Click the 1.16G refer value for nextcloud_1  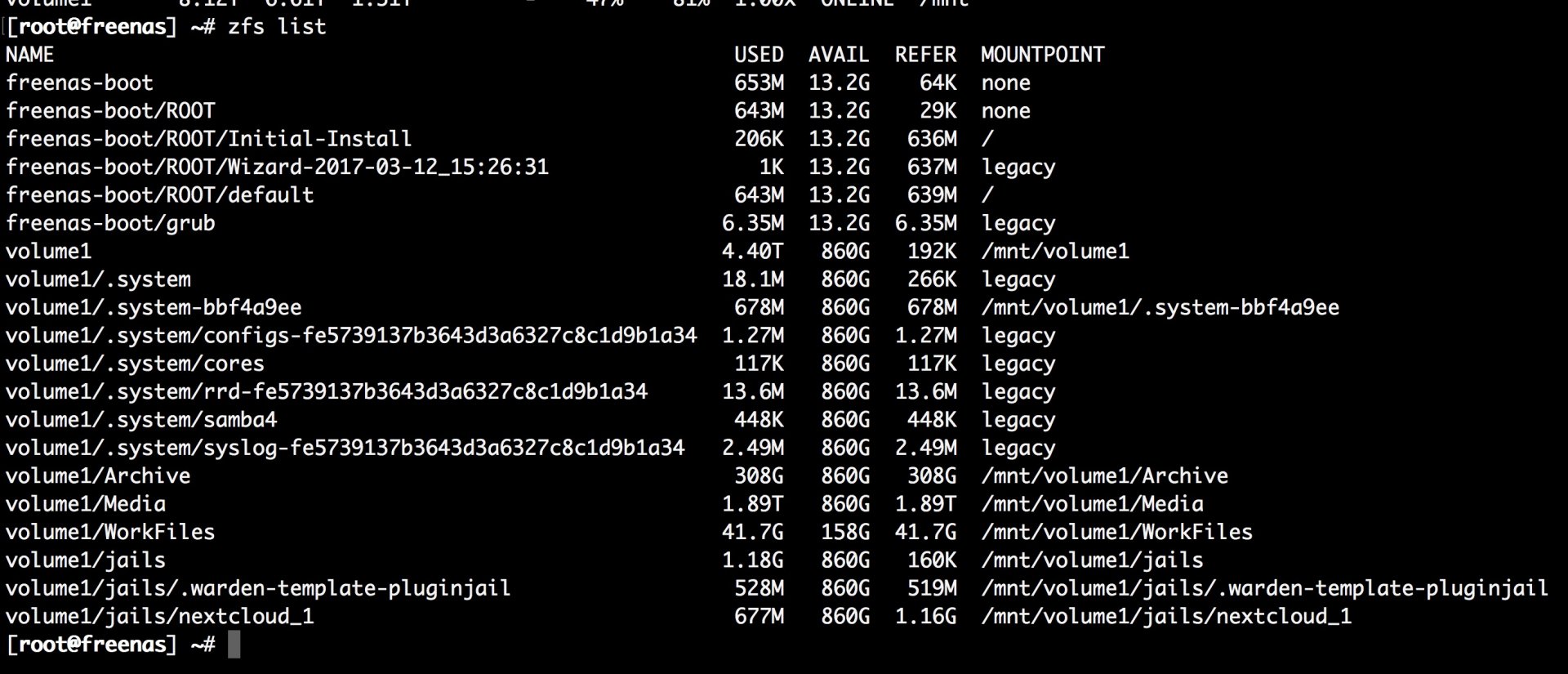(x=924, y=617)
